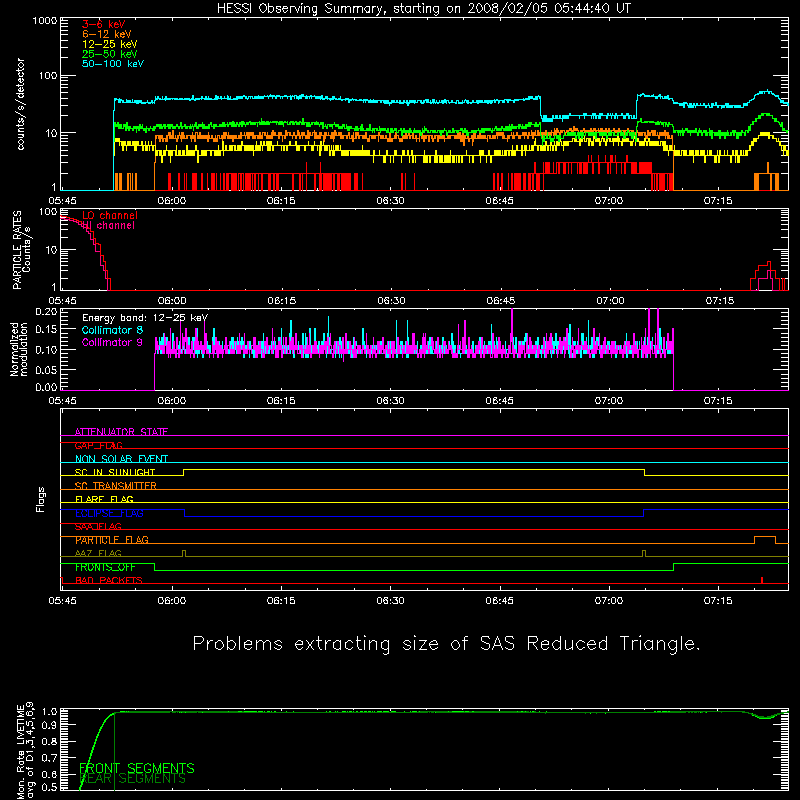800x800 pixels.
Task: Click the BAD_PACKETS flag label
Action: tap(109, 581)
